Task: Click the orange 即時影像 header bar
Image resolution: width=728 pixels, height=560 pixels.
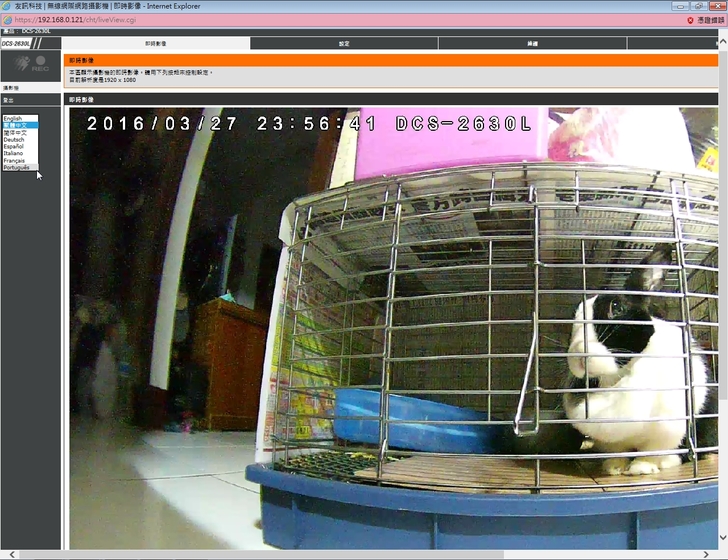Action: click(x=391, y=60)
